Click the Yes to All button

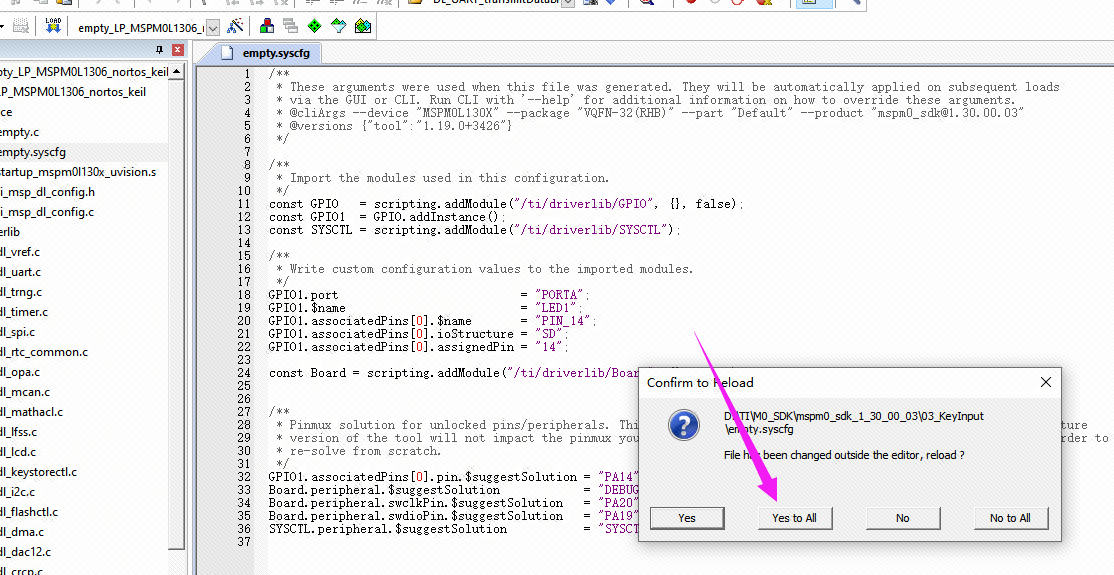coord(794,518)
